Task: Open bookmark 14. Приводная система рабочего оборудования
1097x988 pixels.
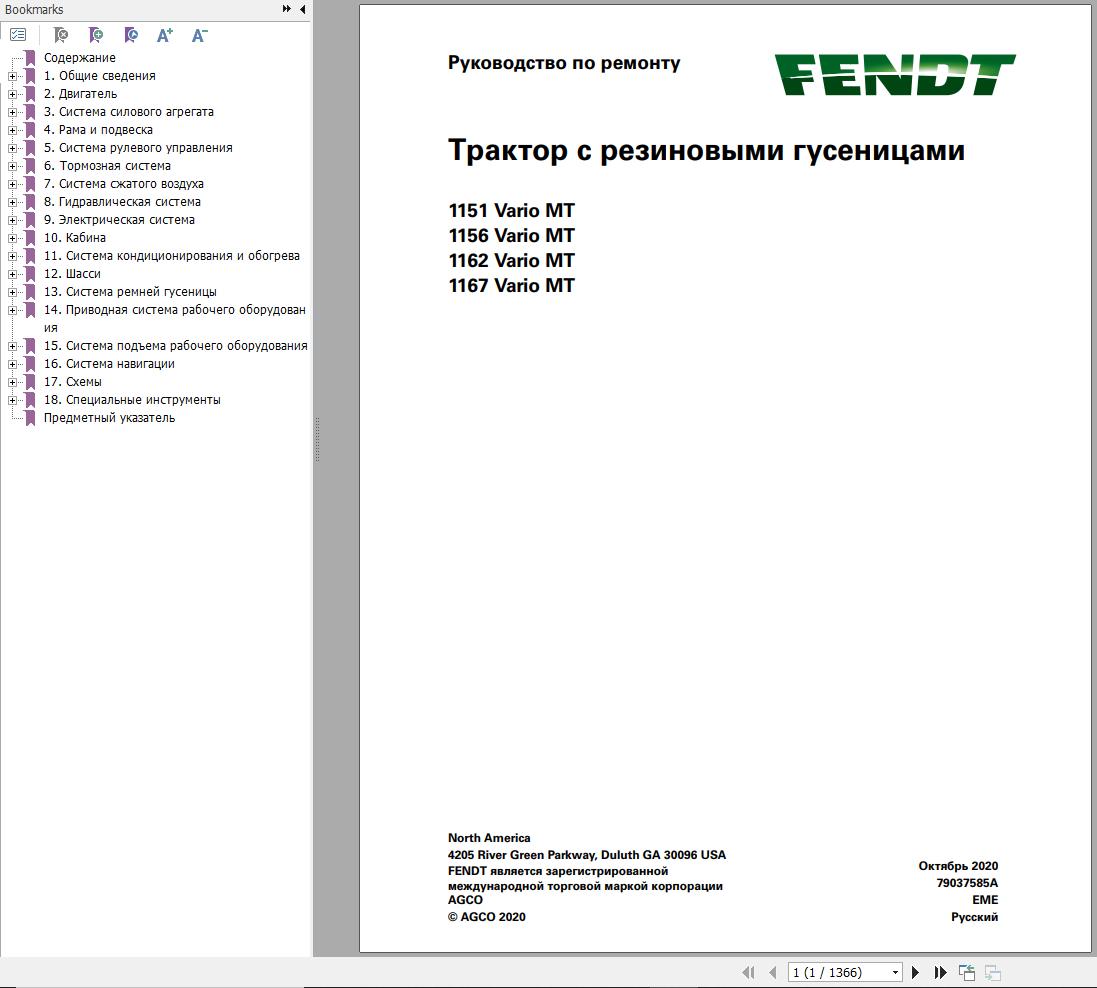Action: click(175, 318)
